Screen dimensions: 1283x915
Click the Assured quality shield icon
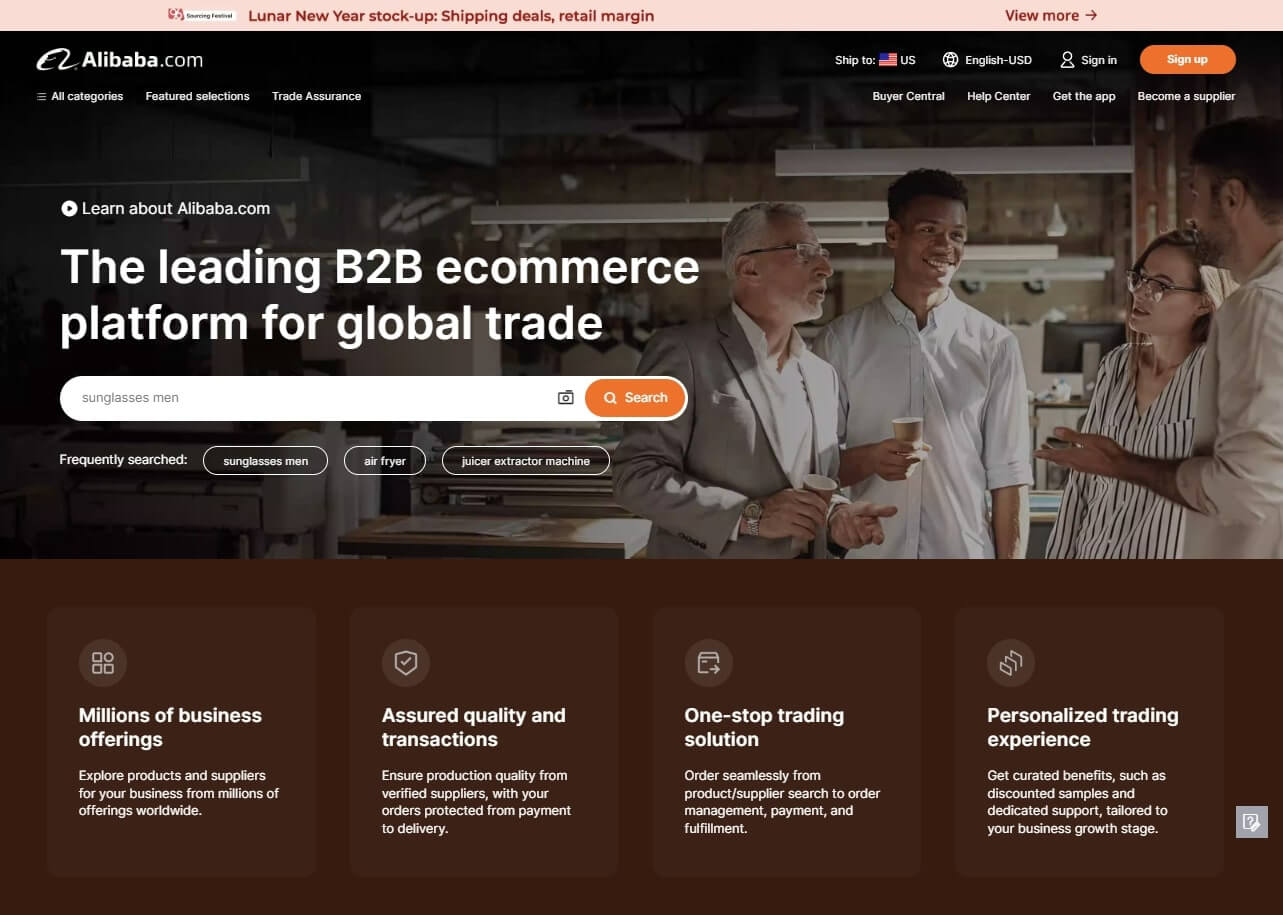coord(405,663)
